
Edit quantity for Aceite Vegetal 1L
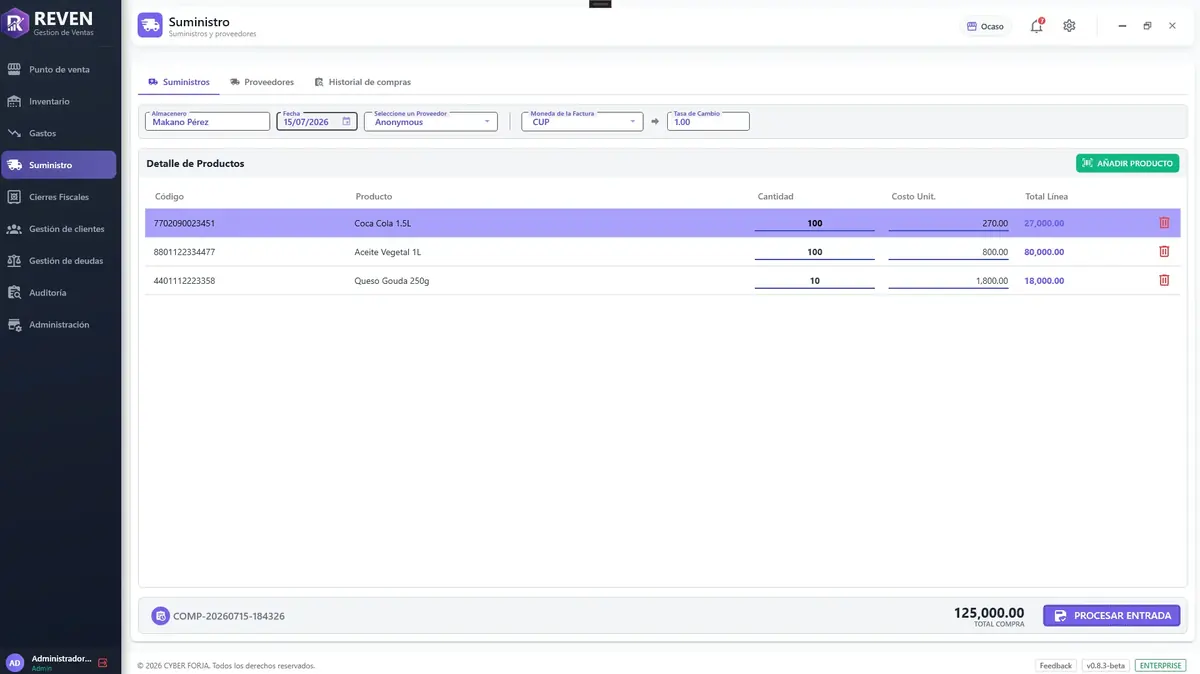815,252
